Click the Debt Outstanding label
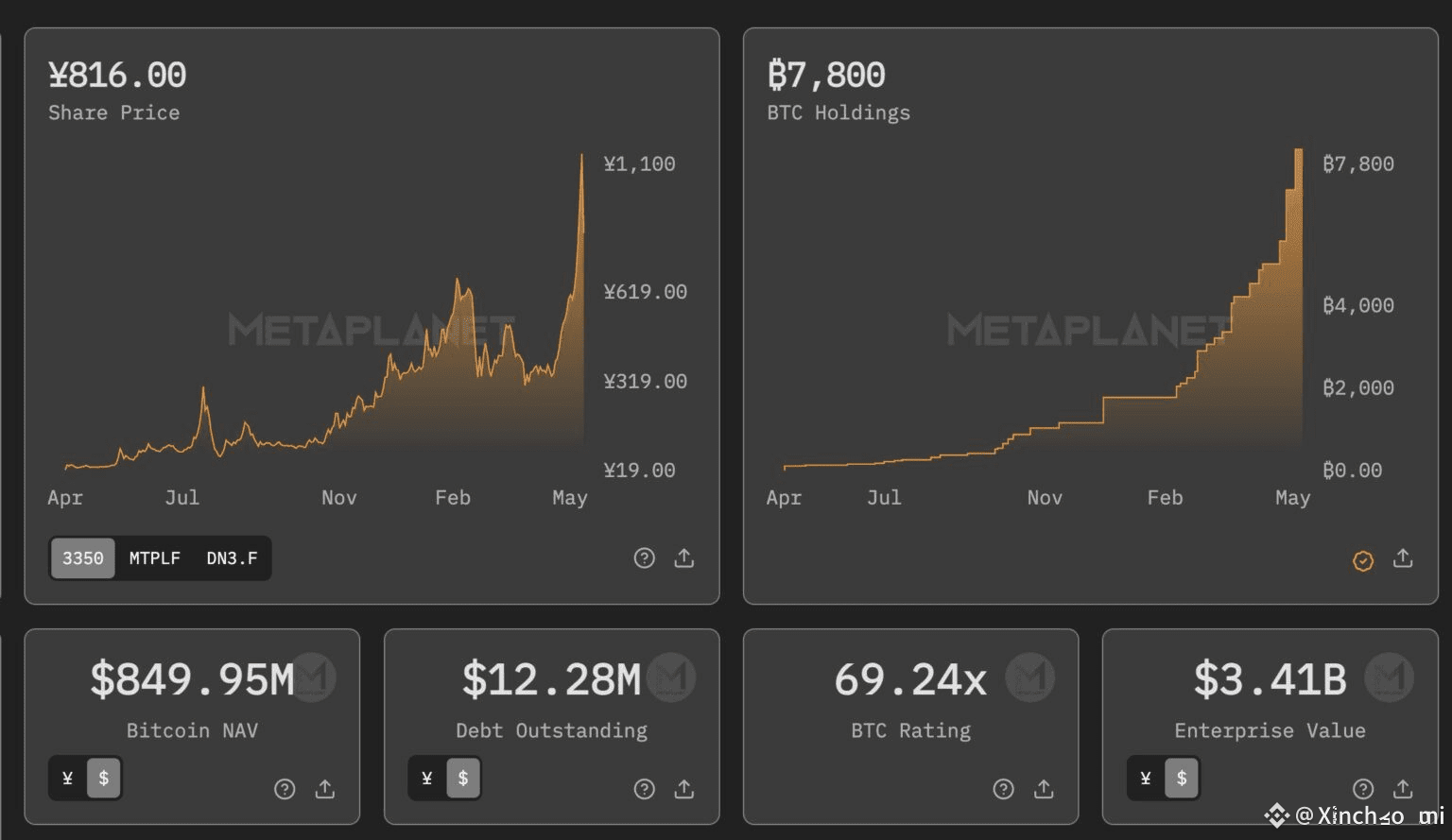 click(x=552, y=730)
